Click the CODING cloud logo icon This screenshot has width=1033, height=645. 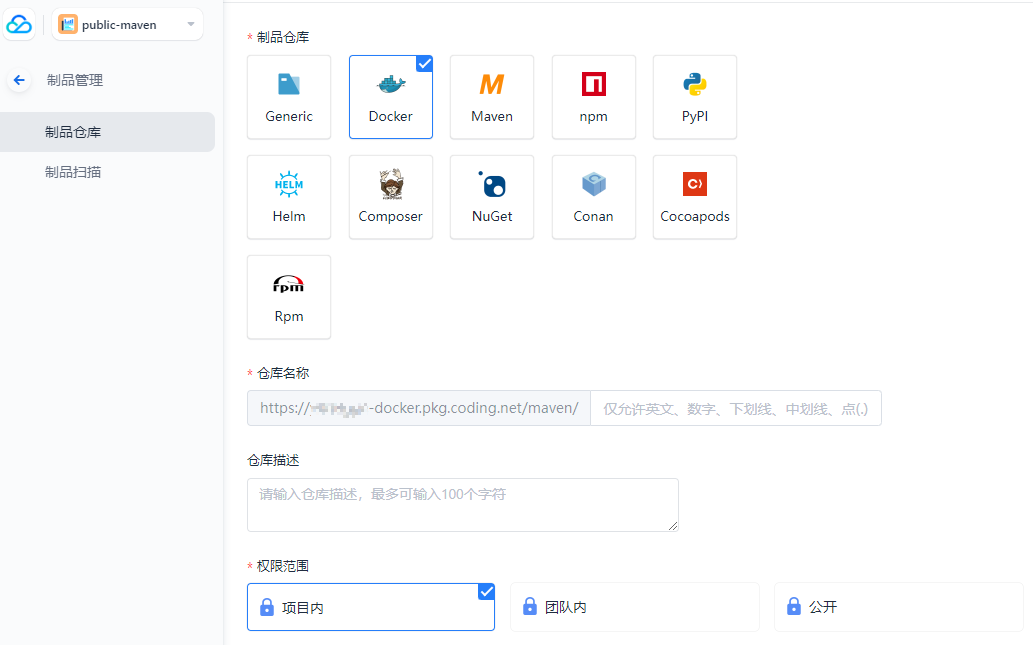point(19,25)
